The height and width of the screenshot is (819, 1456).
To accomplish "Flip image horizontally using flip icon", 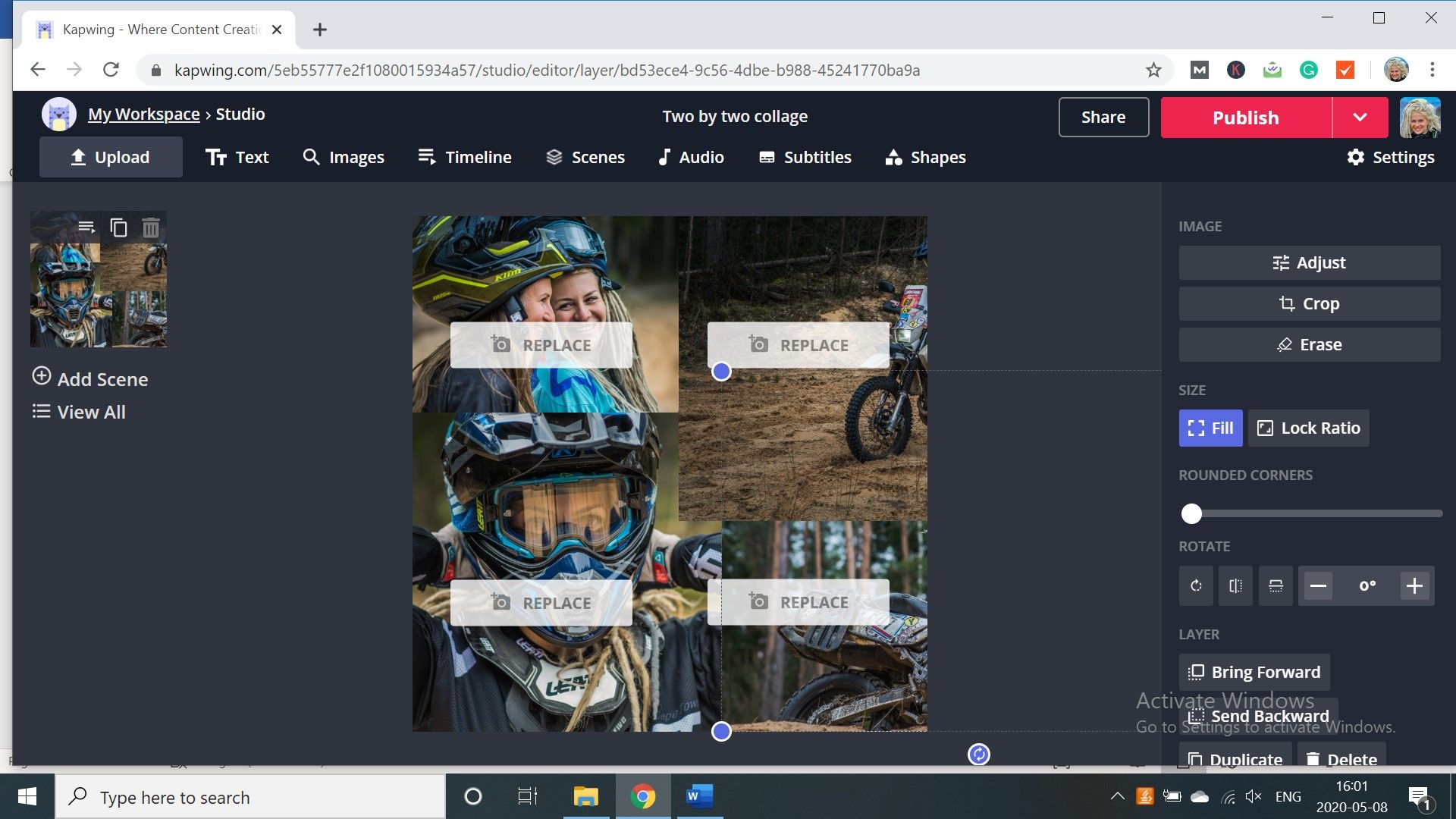I will click(x=1235, y=585).
